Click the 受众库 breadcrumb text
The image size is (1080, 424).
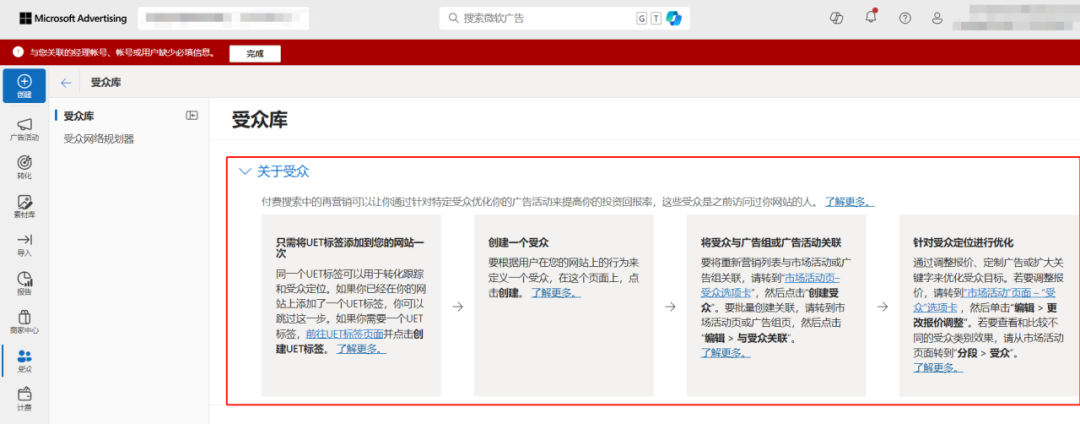106,83
